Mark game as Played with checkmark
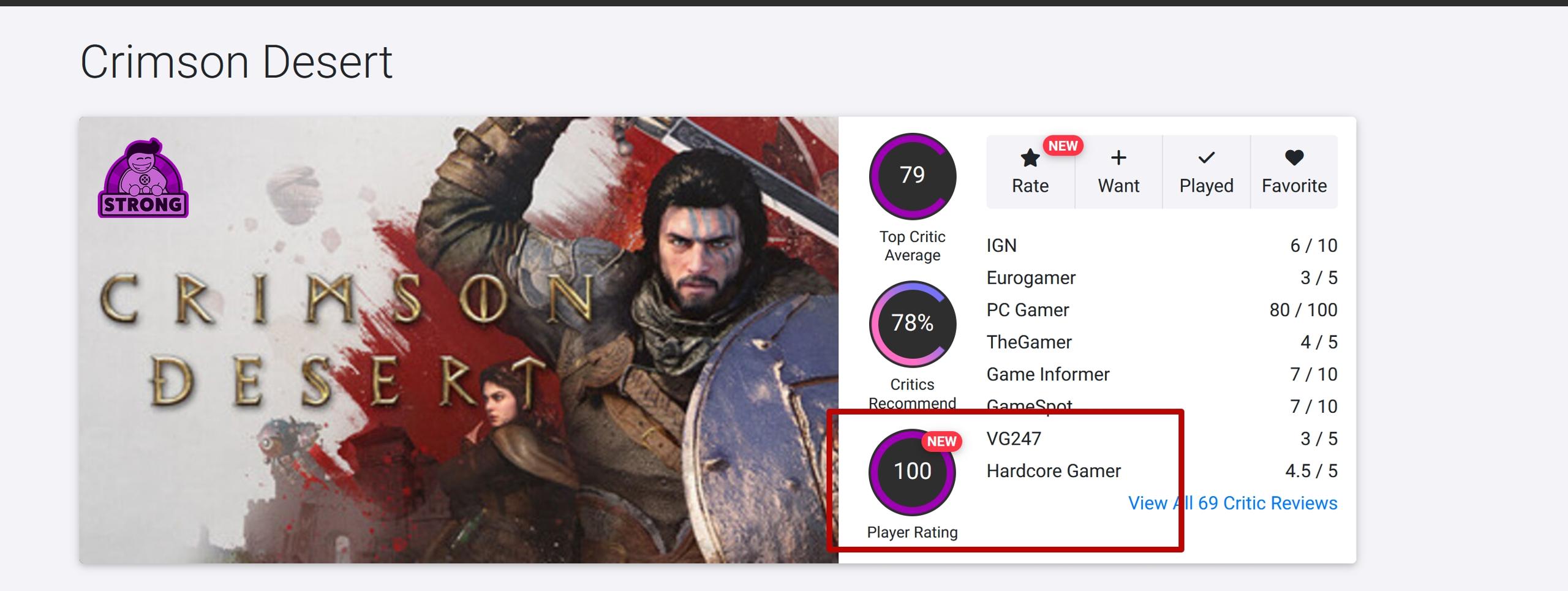This screenshot has width=1568, height=591. [x=1206, y=158]
